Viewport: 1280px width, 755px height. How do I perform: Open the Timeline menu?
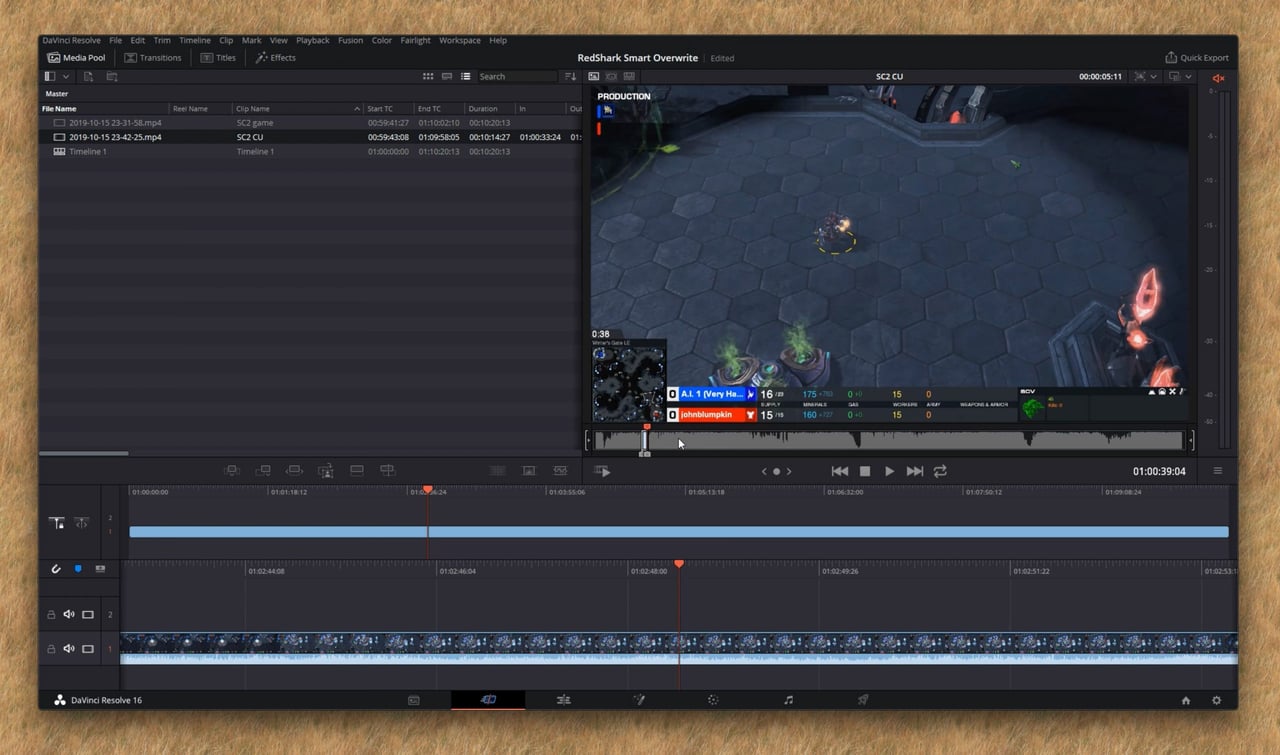[194, 40]
